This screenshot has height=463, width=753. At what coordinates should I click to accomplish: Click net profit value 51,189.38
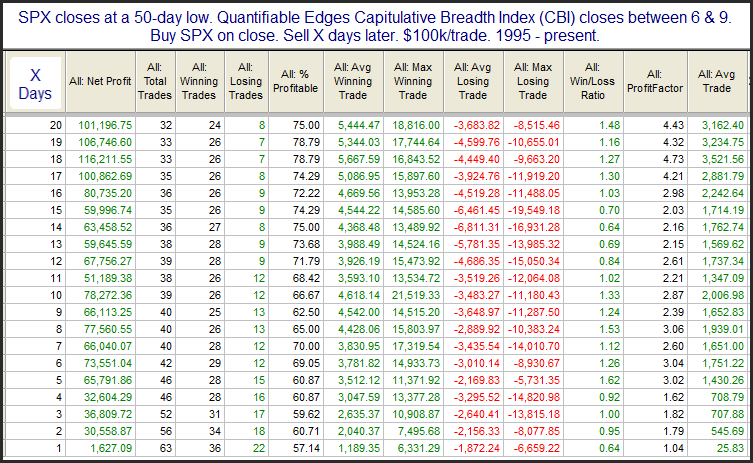(108, 278)
